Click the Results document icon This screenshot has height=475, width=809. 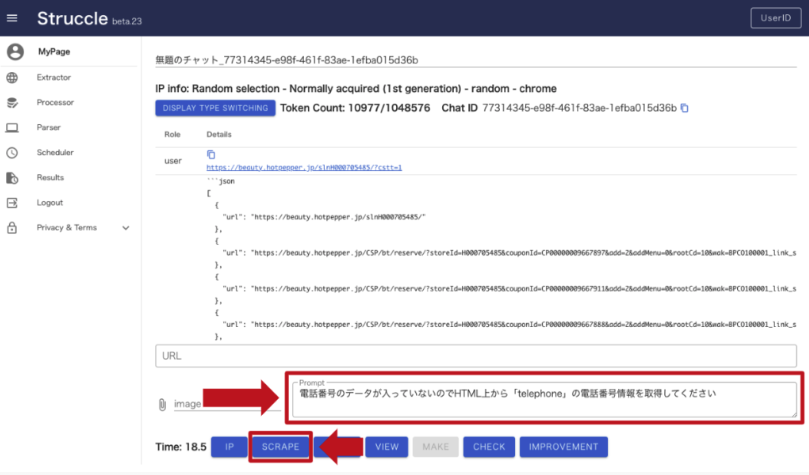tap(12, 178)
